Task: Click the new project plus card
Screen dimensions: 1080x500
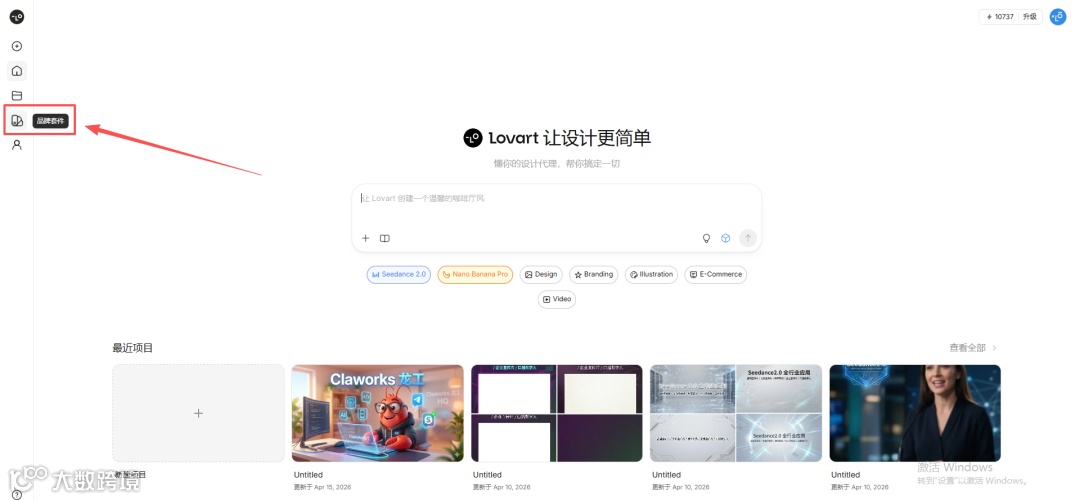Action: point(198,413)
